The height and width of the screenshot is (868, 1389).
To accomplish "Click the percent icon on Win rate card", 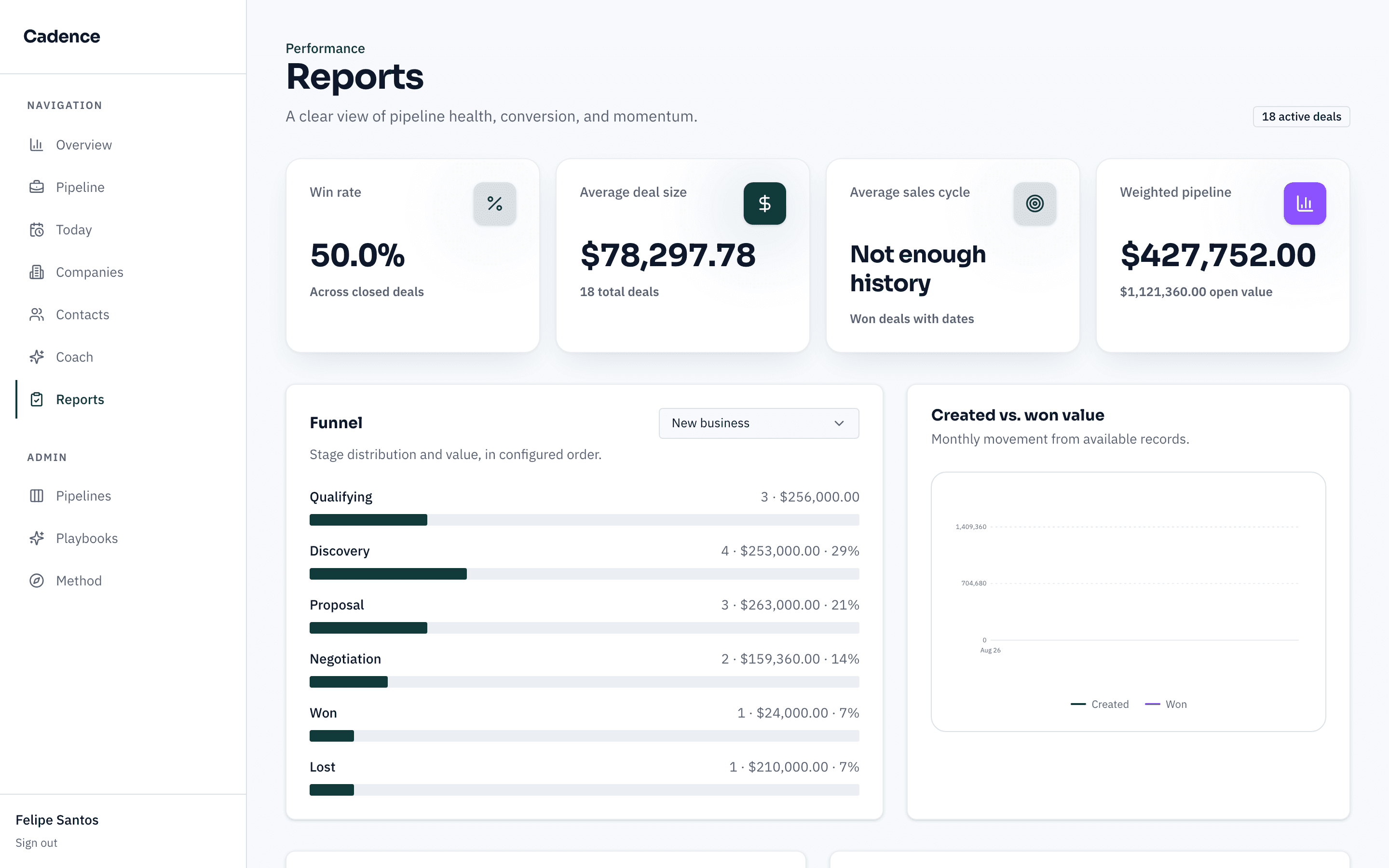I will [495, 204].
